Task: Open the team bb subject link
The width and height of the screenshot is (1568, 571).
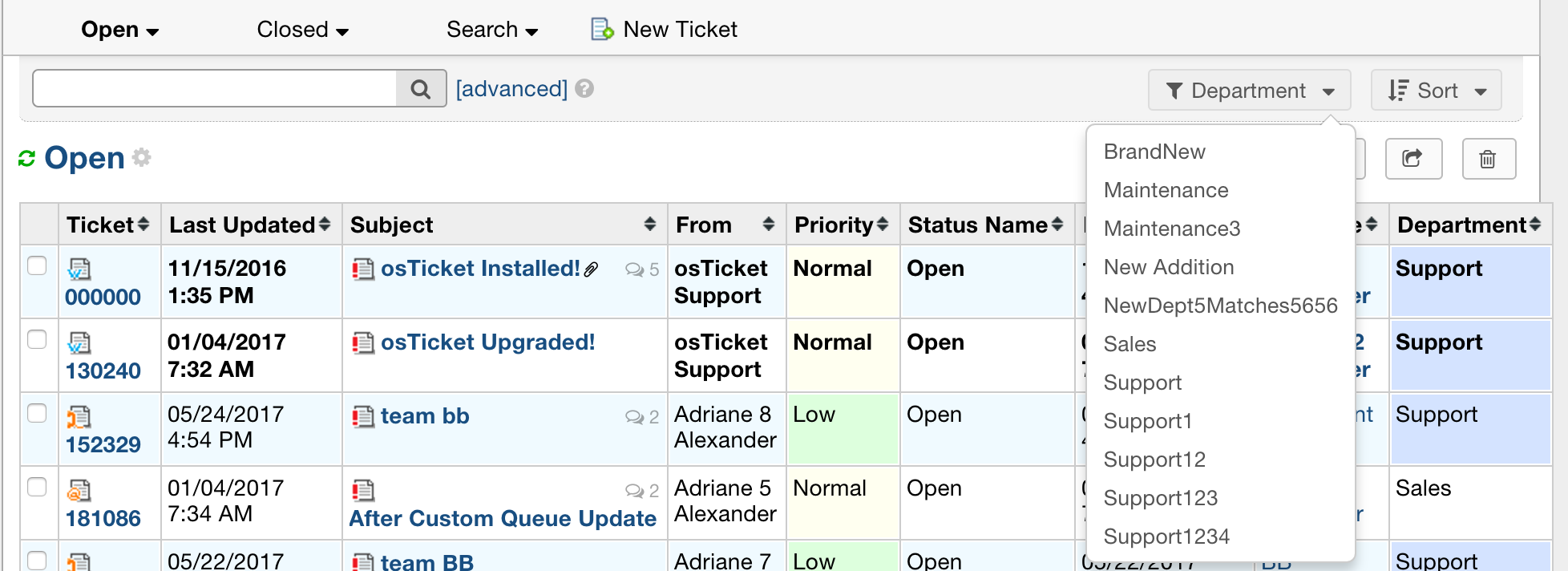Action: [425, 416]
